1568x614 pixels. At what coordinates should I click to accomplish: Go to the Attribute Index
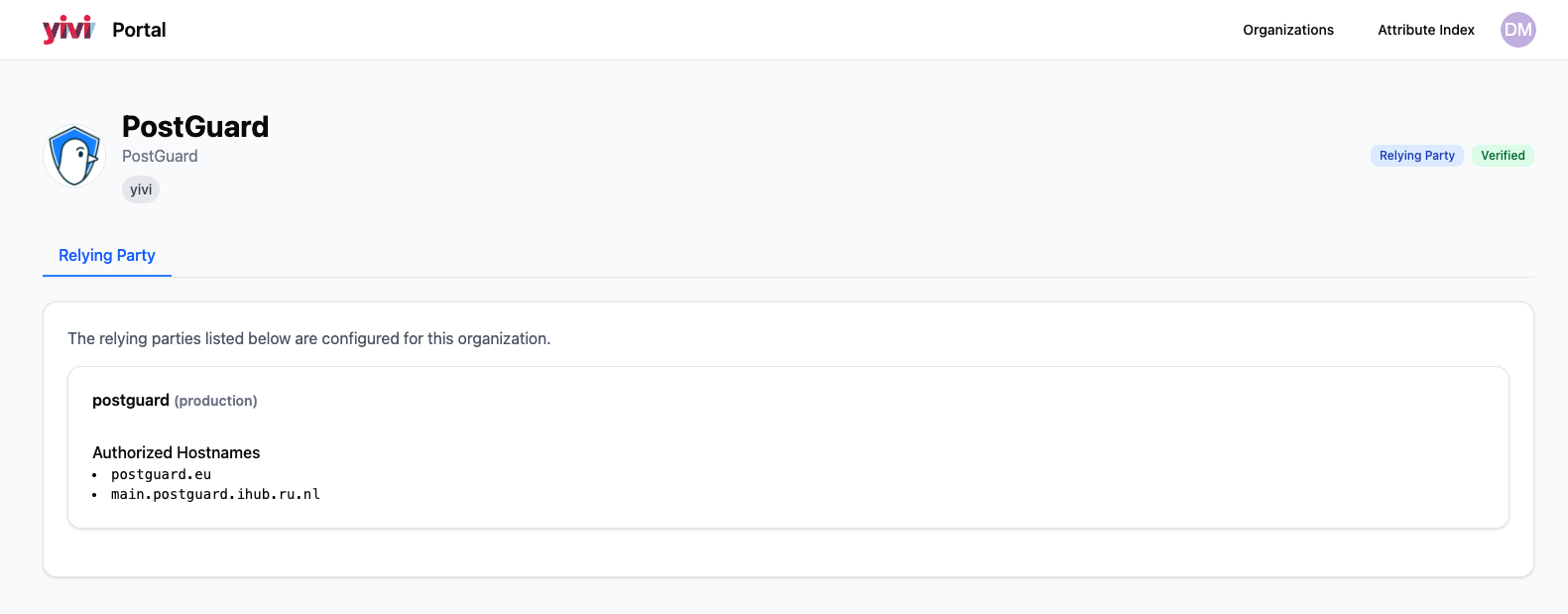coord(1425,30)
